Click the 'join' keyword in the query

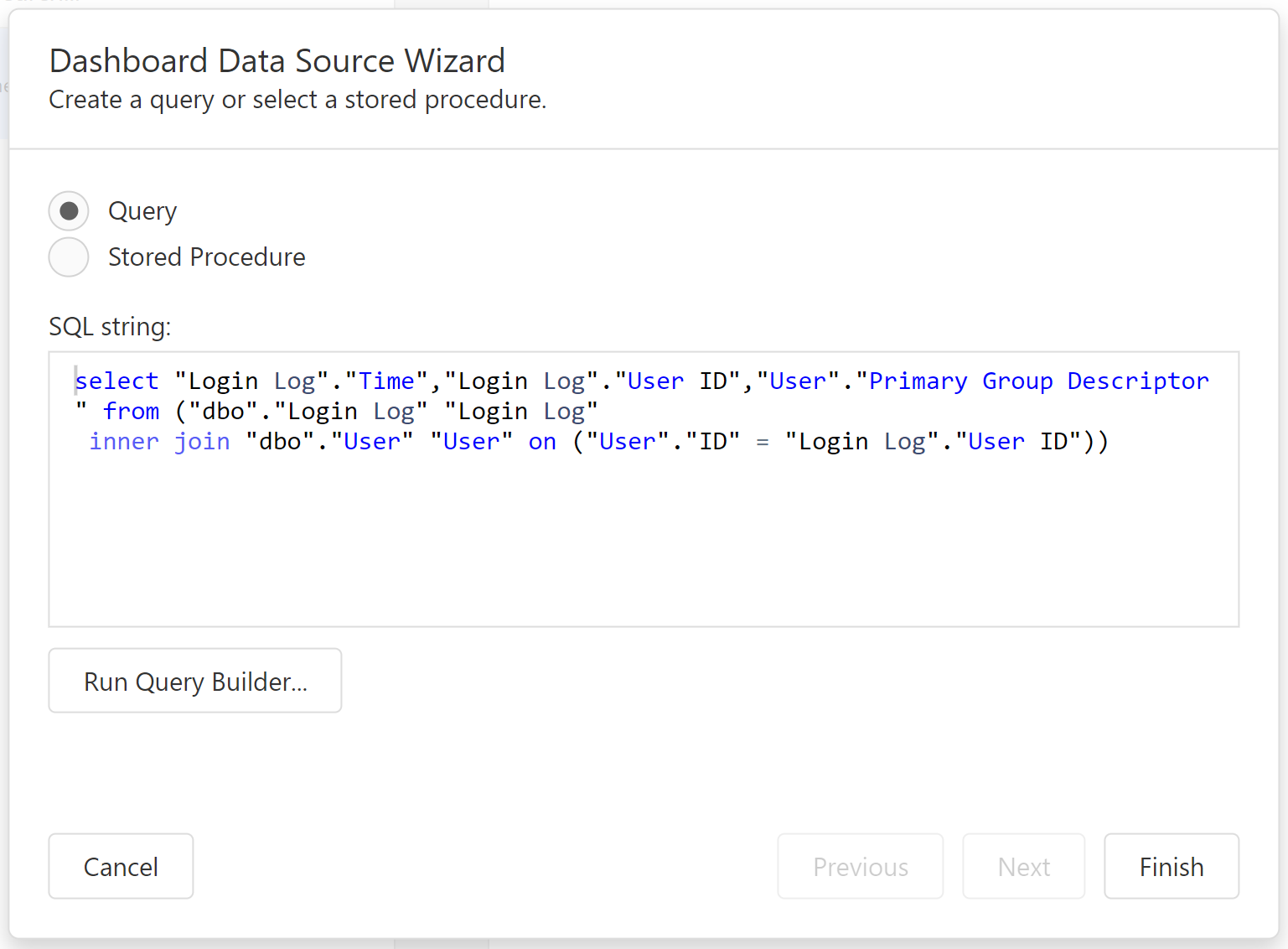tap(202, 442)
